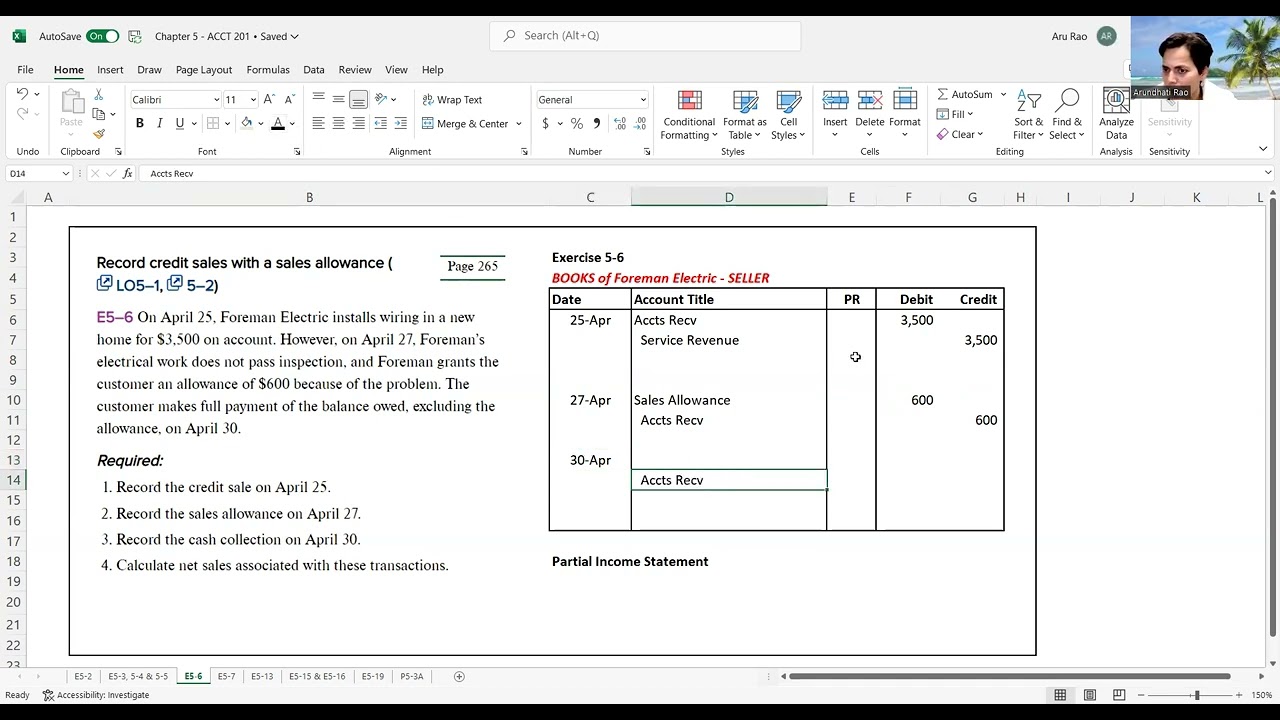The image size is (1280, 720).
Task: Open Conditional Formatting menu
Action: click(x=689, y=116)
